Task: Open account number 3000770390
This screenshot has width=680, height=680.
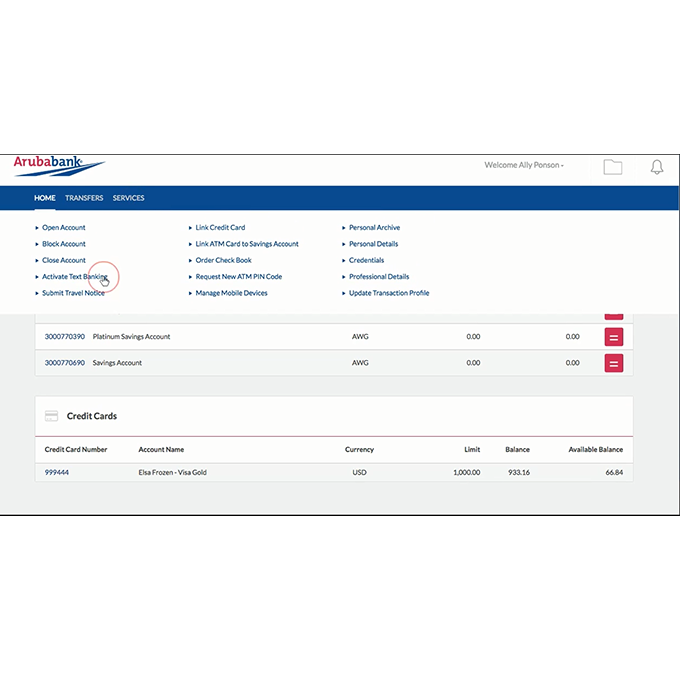Action: [65, 337]
